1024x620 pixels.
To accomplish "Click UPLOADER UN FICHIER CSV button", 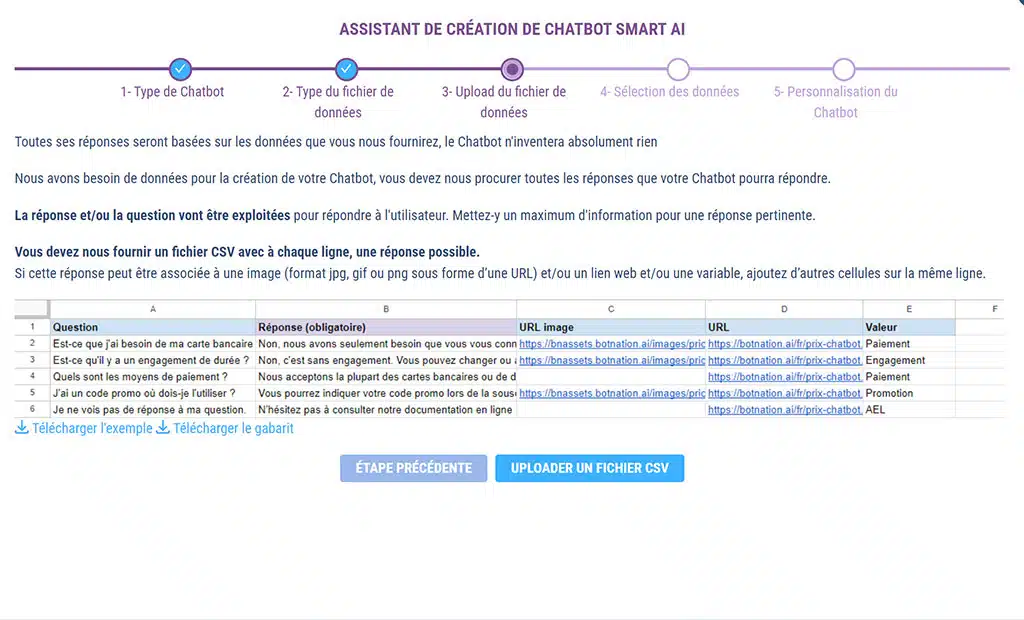I will [589, 468].
